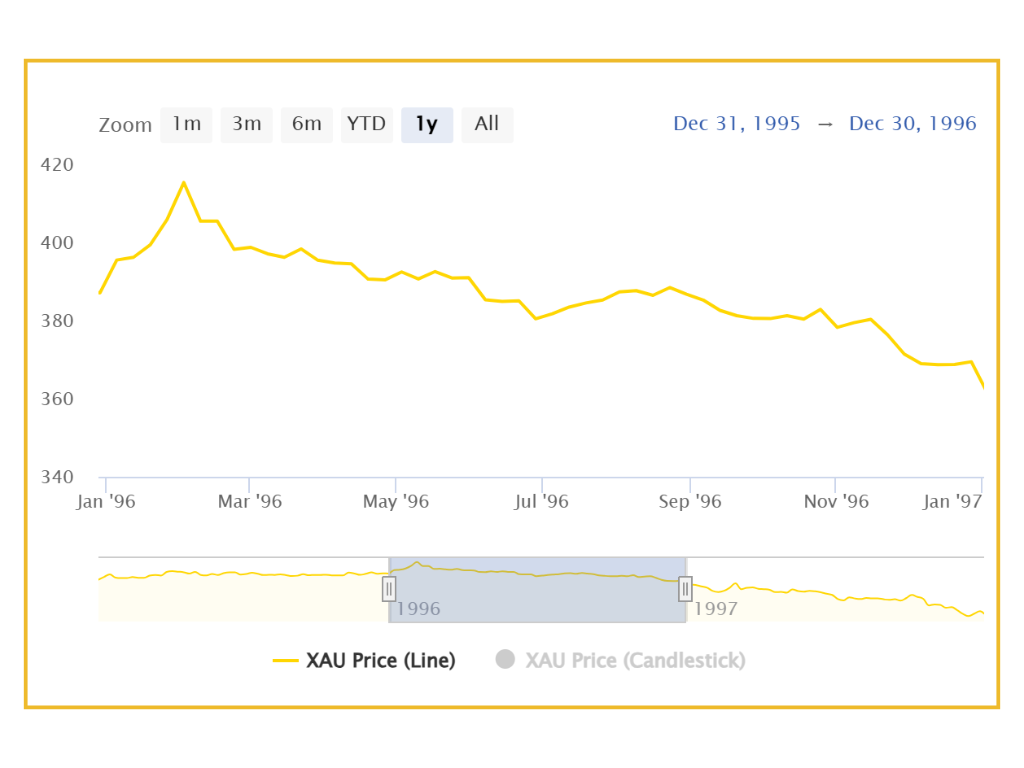Edit the Dec 31, 1995 start date
This screenshot has height=768, width=1024.
[737, 124]
